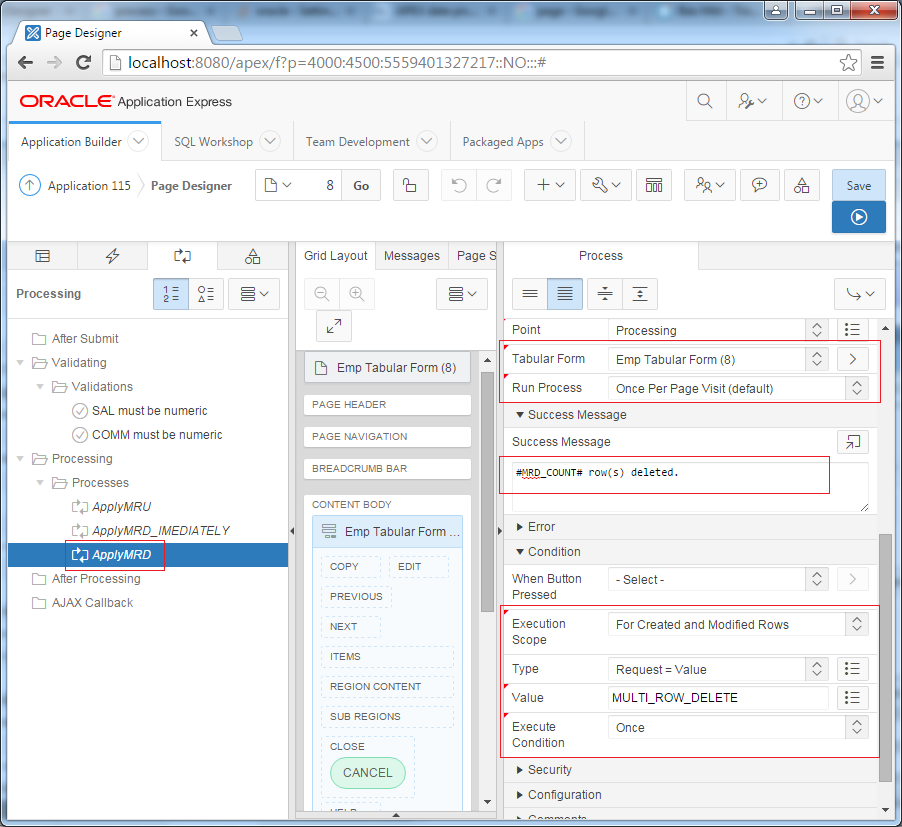This screenshot has height=827, width=902.
Task: Click the browser back arrow
Action: click(25, 62)
